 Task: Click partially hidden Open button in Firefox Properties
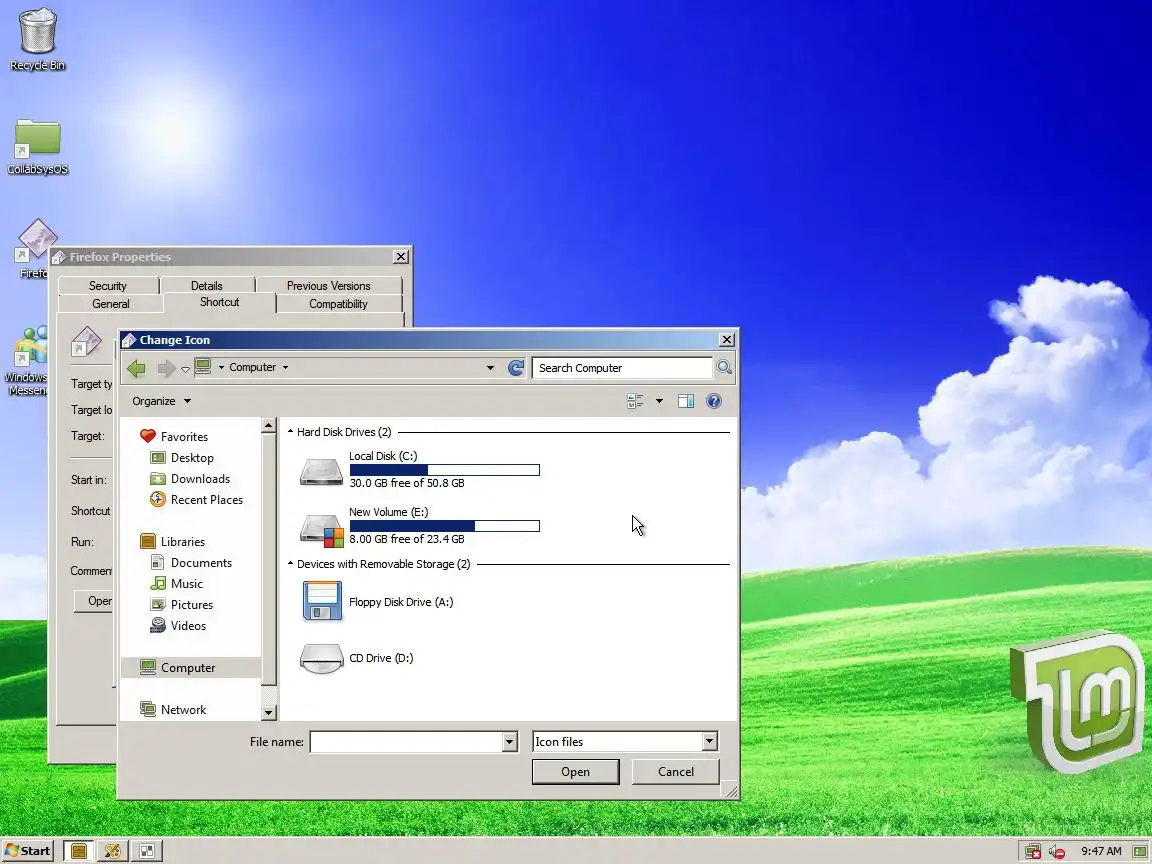tap(94, 601)
